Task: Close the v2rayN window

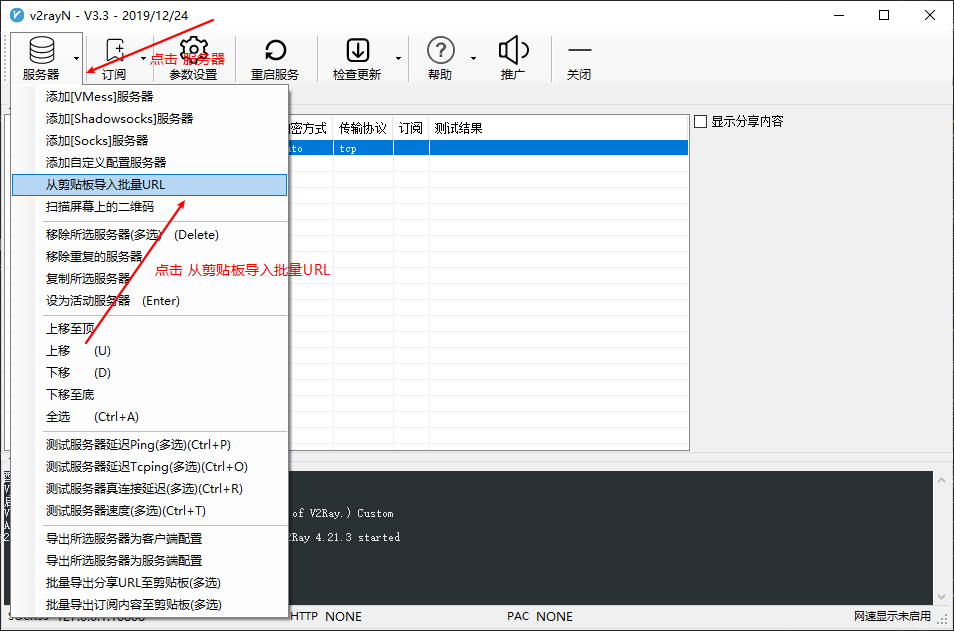Action: coord(930,15)
